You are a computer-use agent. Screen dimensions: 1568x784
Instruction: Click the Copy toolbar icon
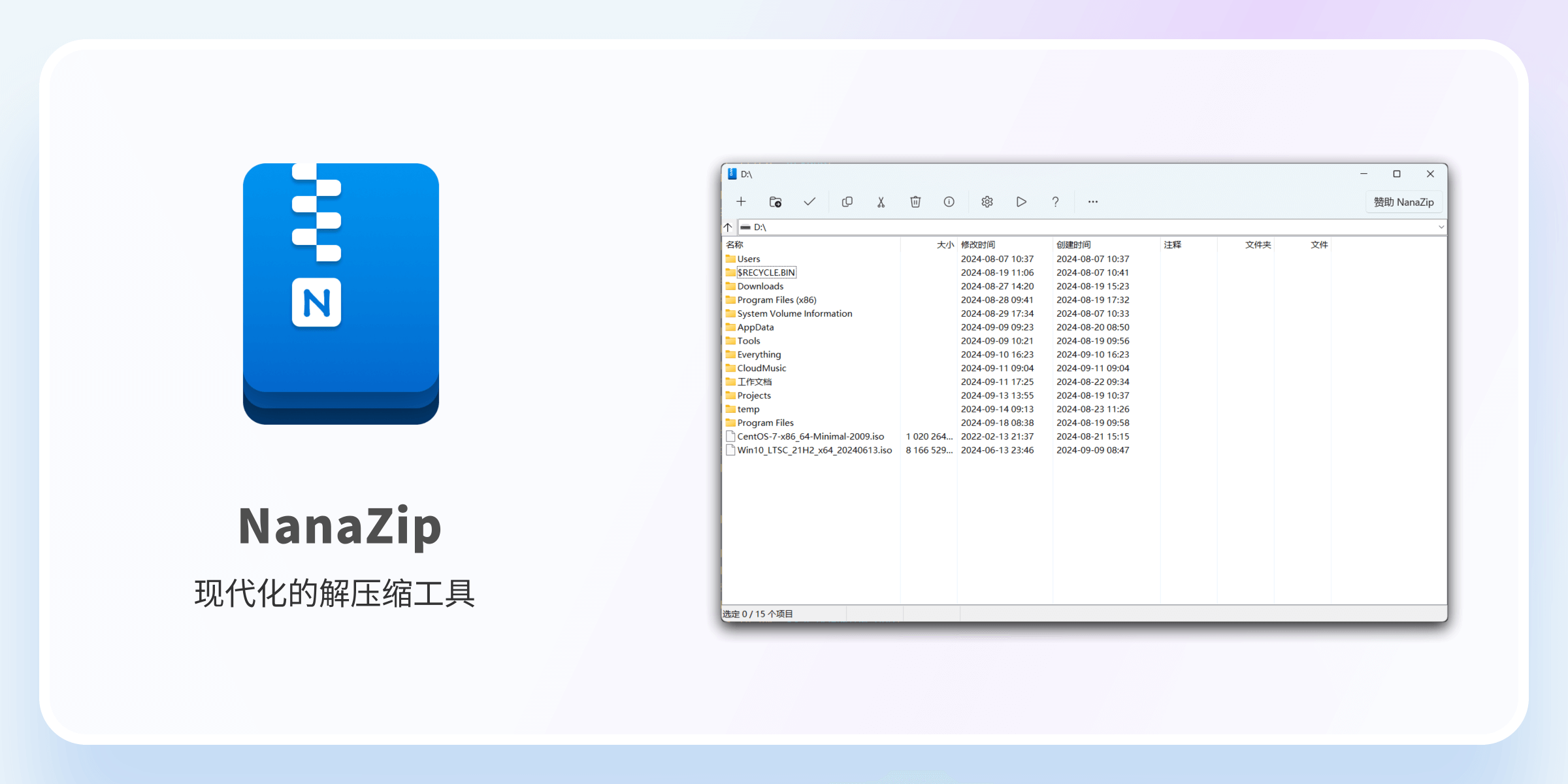[x=847, y=202]
